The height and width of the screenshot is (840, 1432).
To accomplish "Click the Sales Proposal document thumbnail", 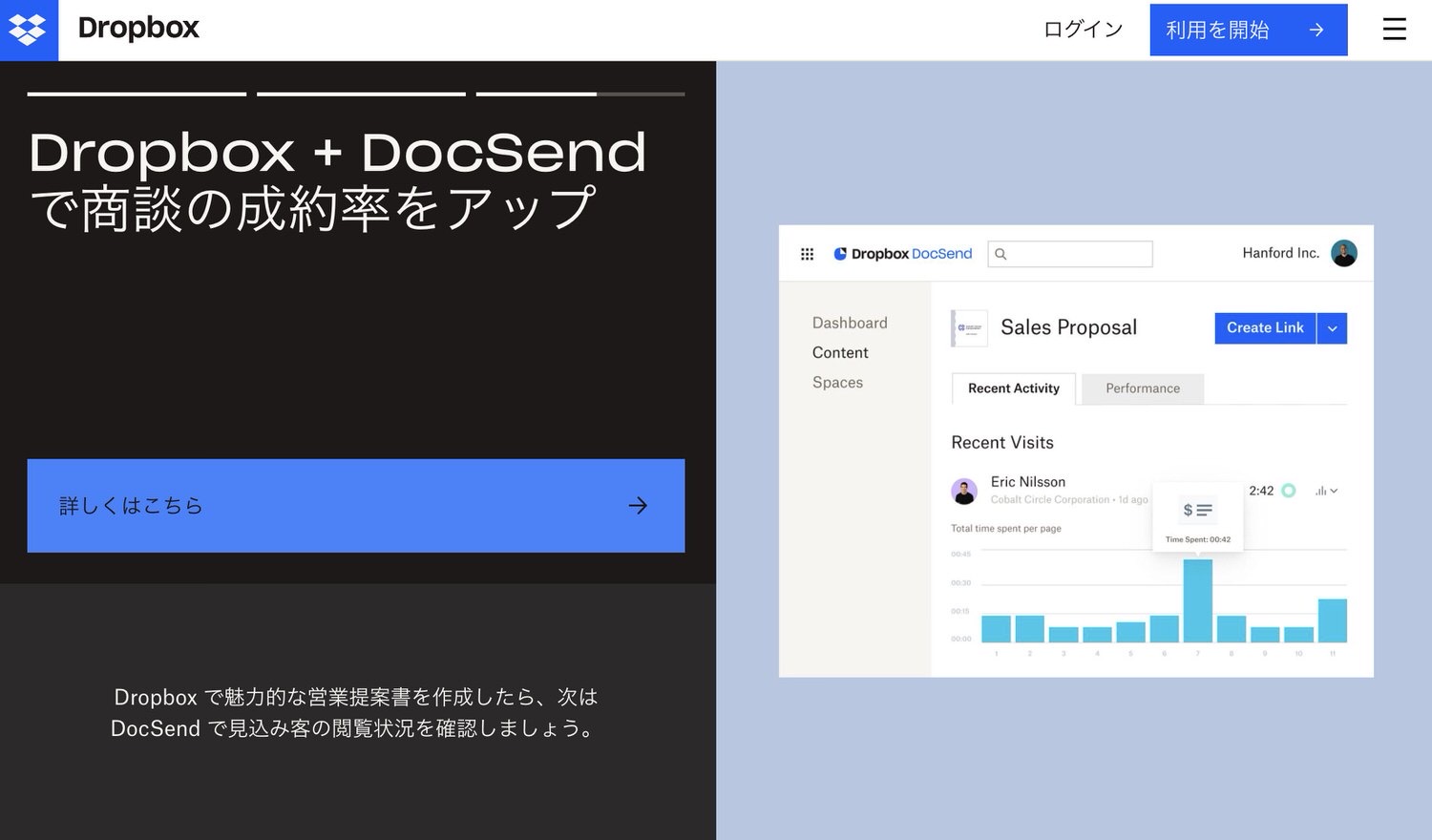I will click(969, 327).
